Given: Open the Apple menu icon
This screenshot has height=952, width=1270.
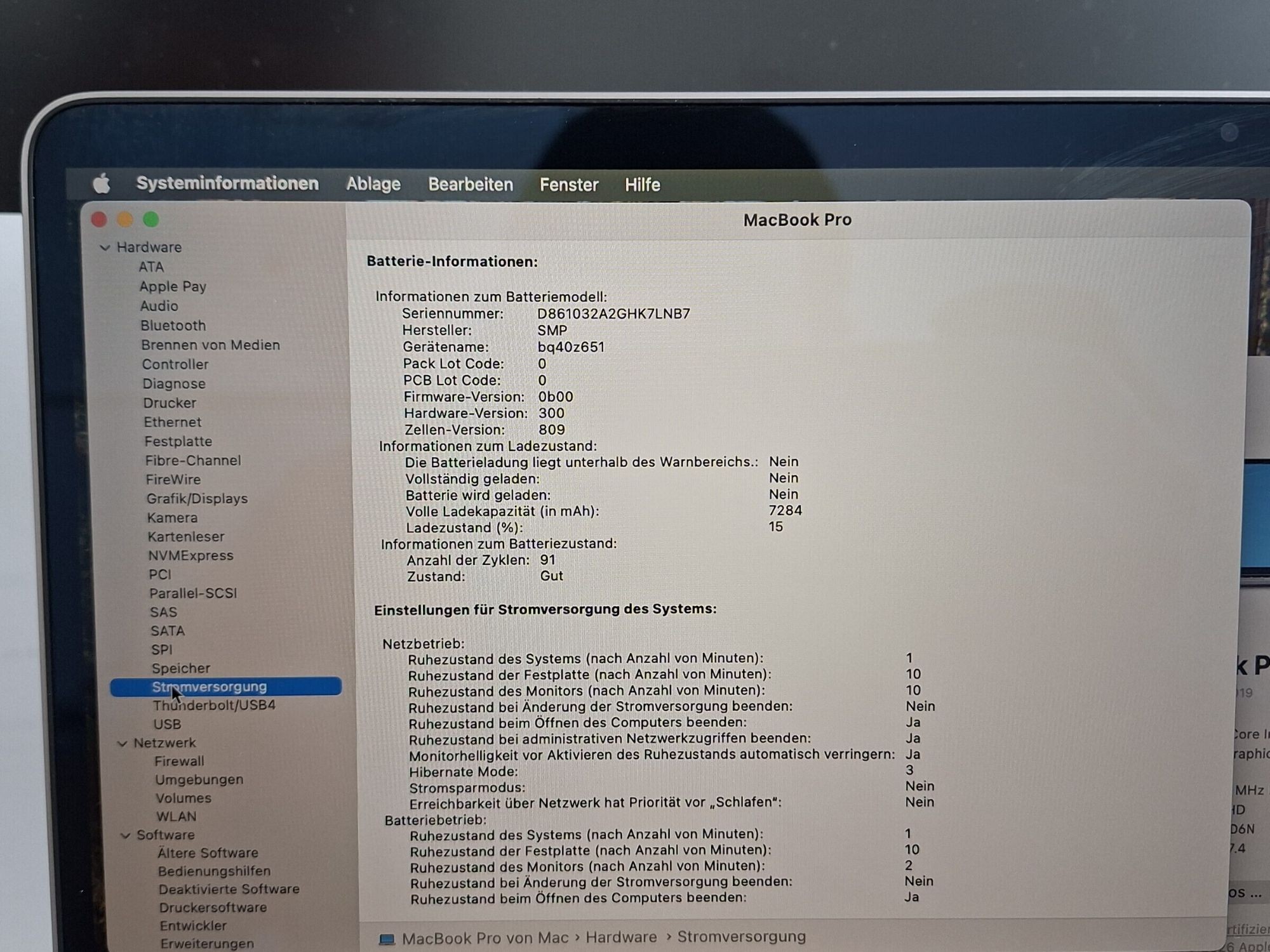Looking at the screenshot, I should (102, 184).
